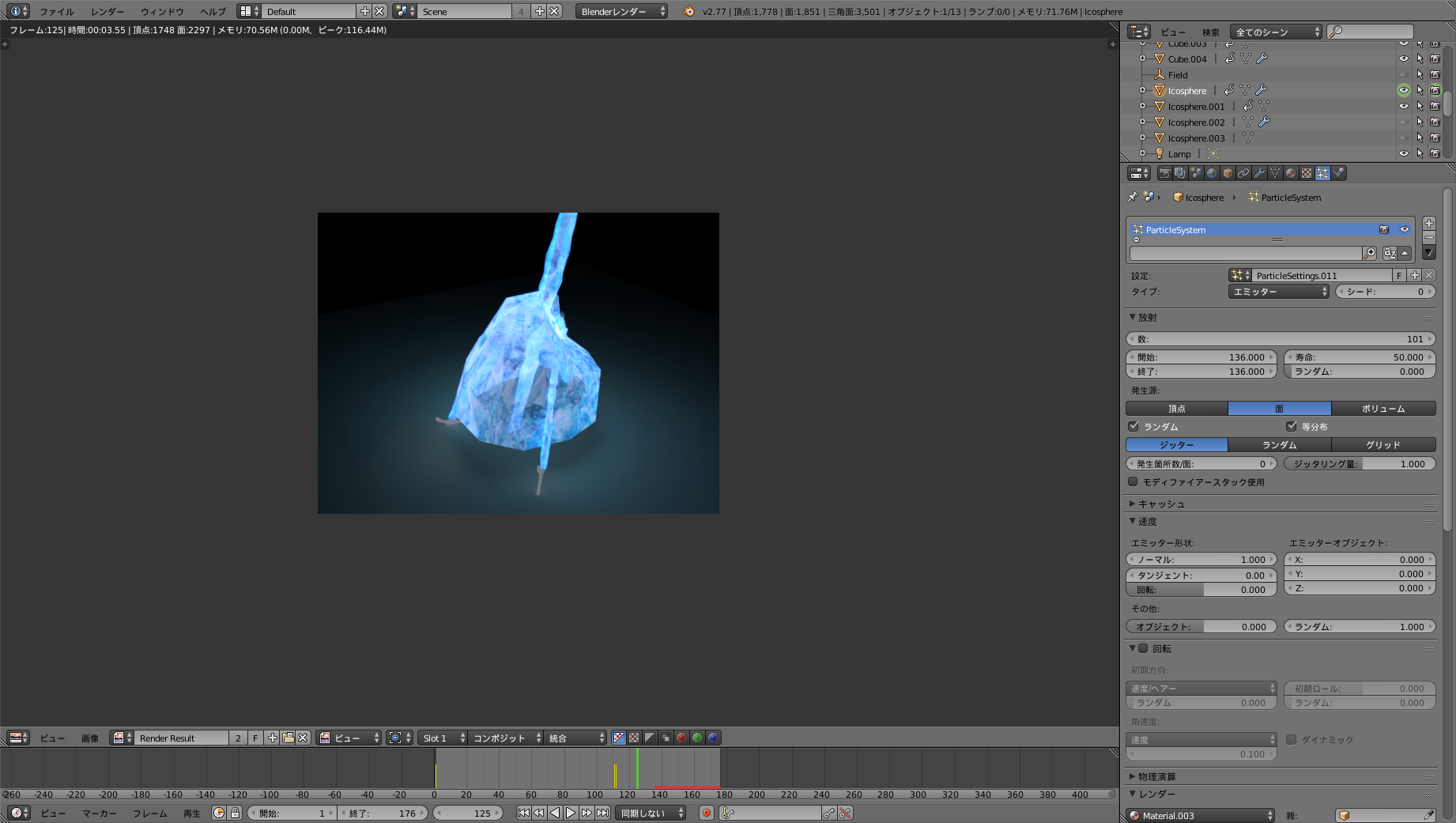This screenshot has width=1456, height=823.
Task: Enable モディファイアースタック使用 checkbox
Action: [x=1133, y=481]
